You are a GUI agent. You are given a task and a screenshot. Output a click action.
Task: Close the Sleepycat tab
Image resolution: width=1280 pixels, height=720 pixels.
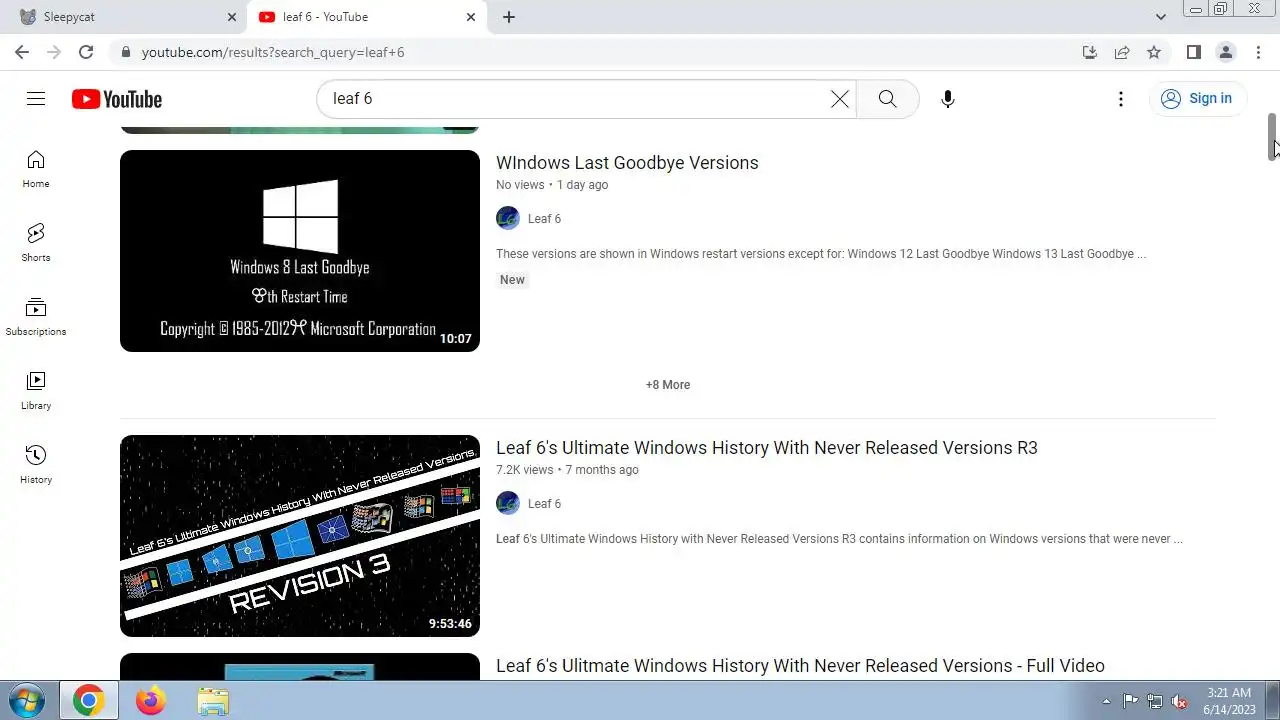pos(232,17)
